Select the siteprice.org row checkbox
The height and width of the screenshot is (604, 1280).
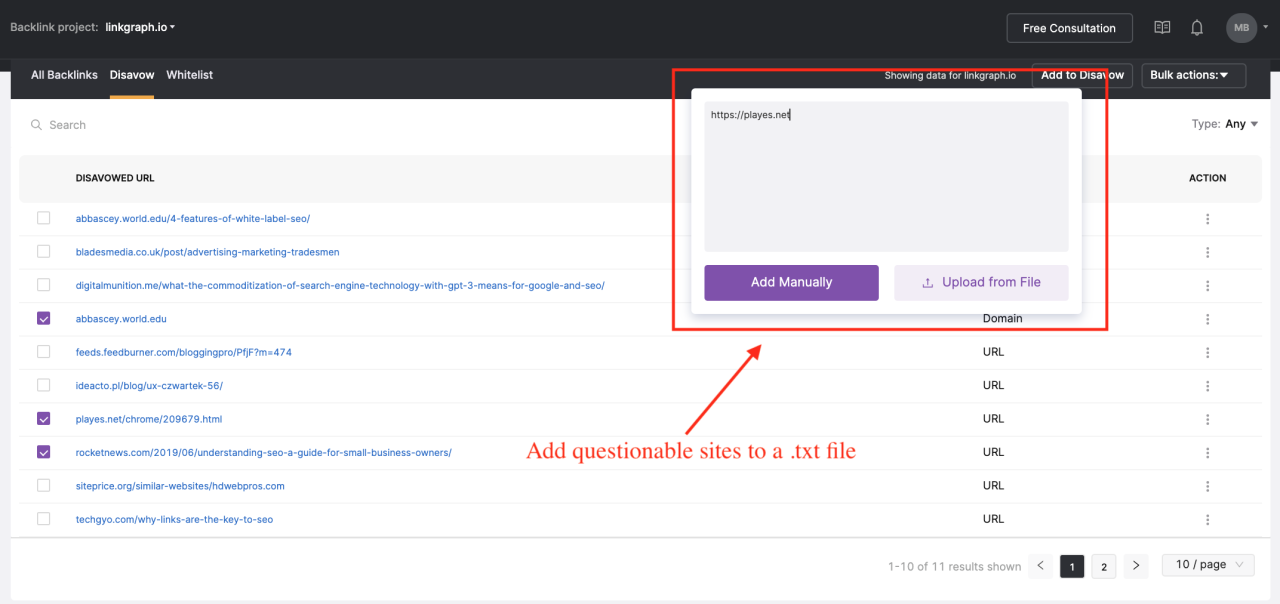pos(43,486)
